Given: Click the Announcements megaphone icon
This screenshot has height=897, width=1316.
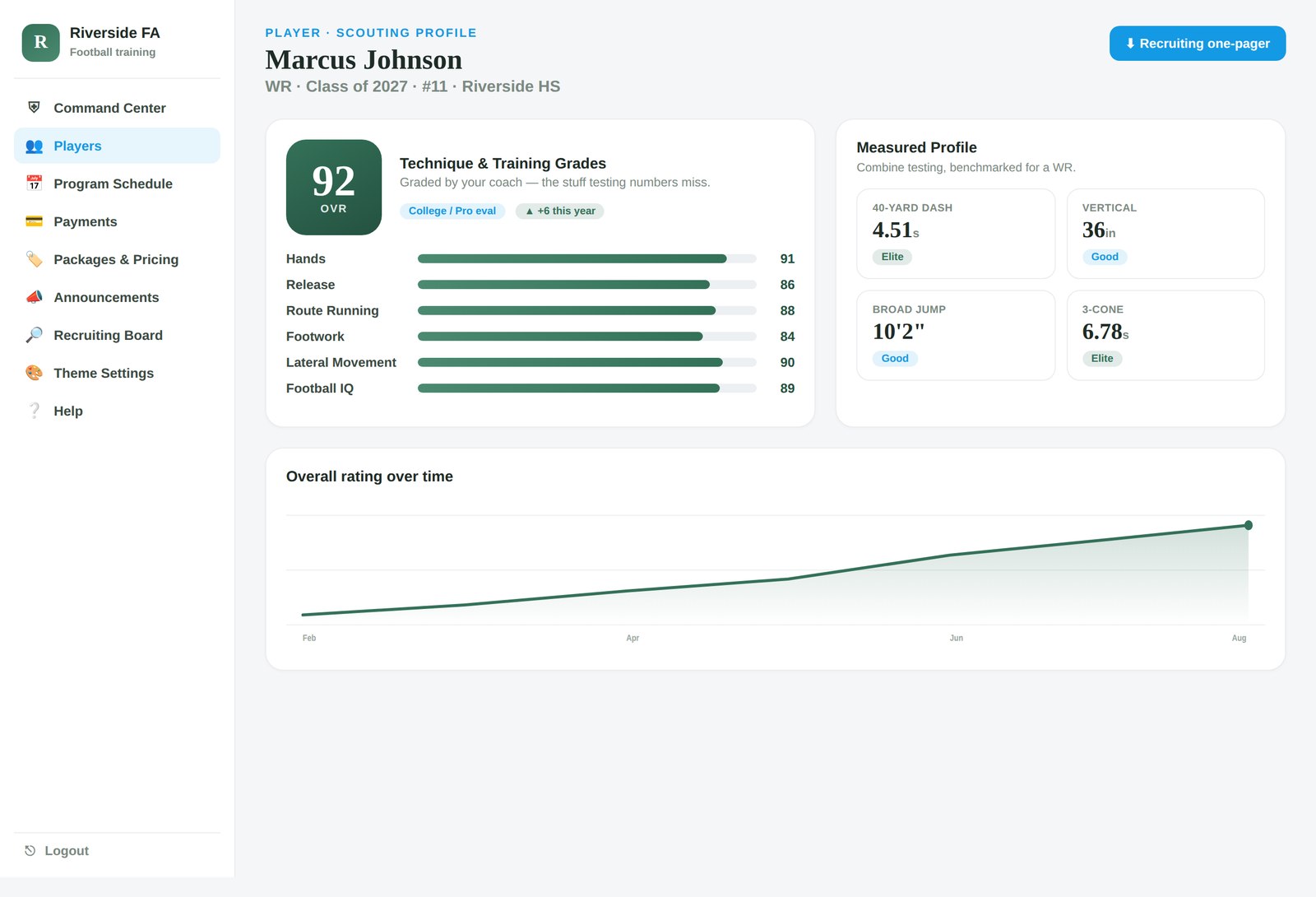Looking at the screenshot, I should pos(34,297).
